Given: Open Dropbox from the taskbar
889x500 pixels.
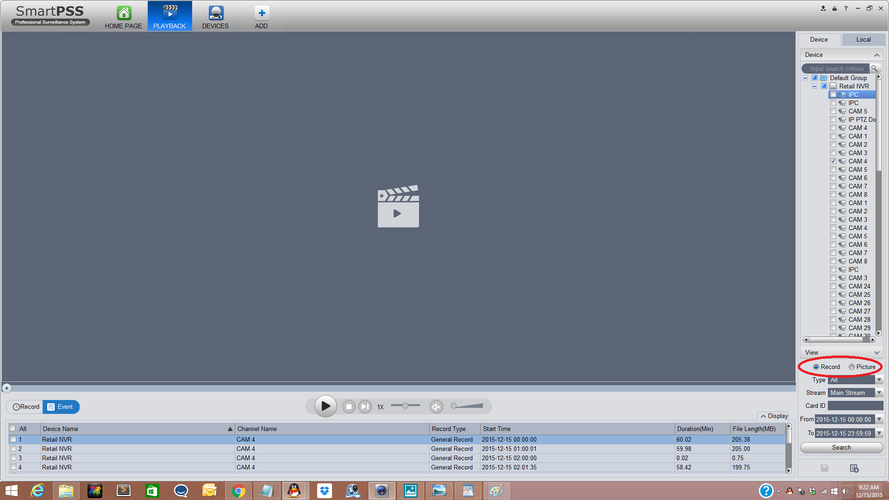Looking at the screenshot, I should tap(325, 490).
